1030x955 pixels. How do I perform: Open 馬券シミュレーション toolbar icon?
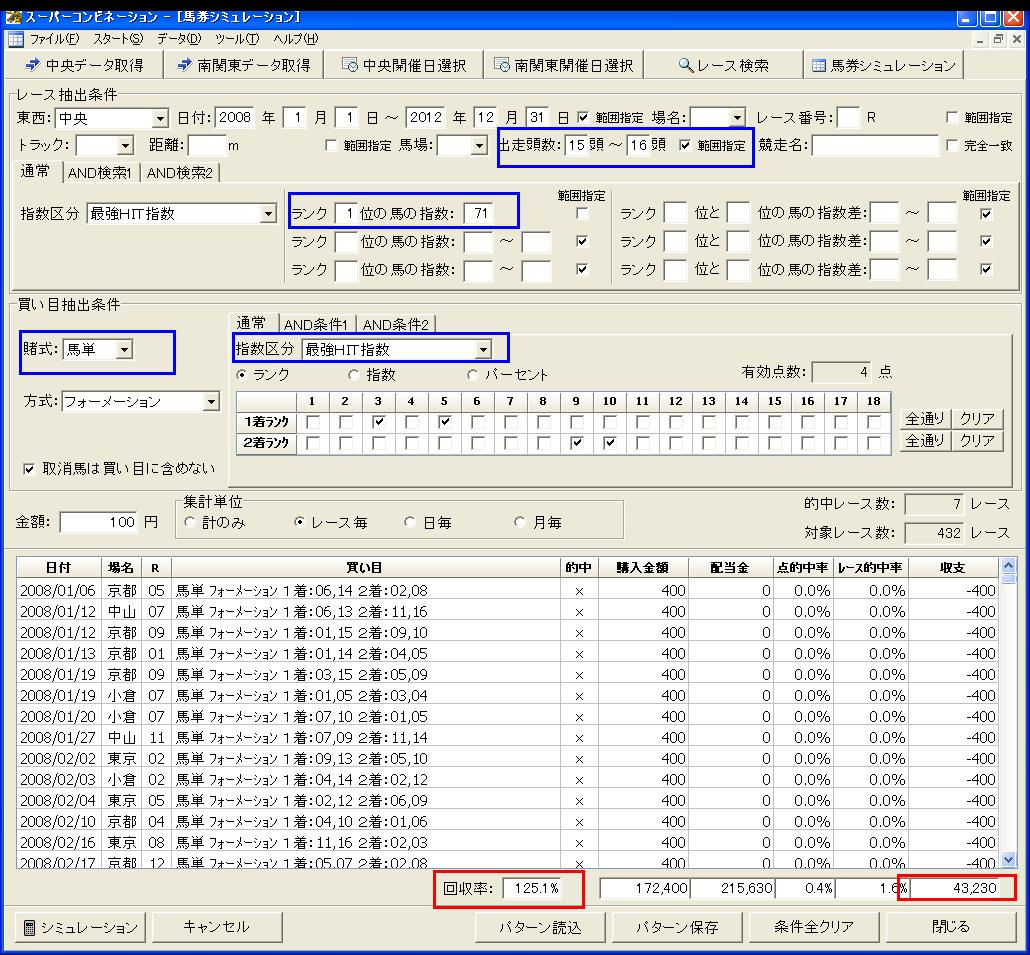[x=819, y=65]
